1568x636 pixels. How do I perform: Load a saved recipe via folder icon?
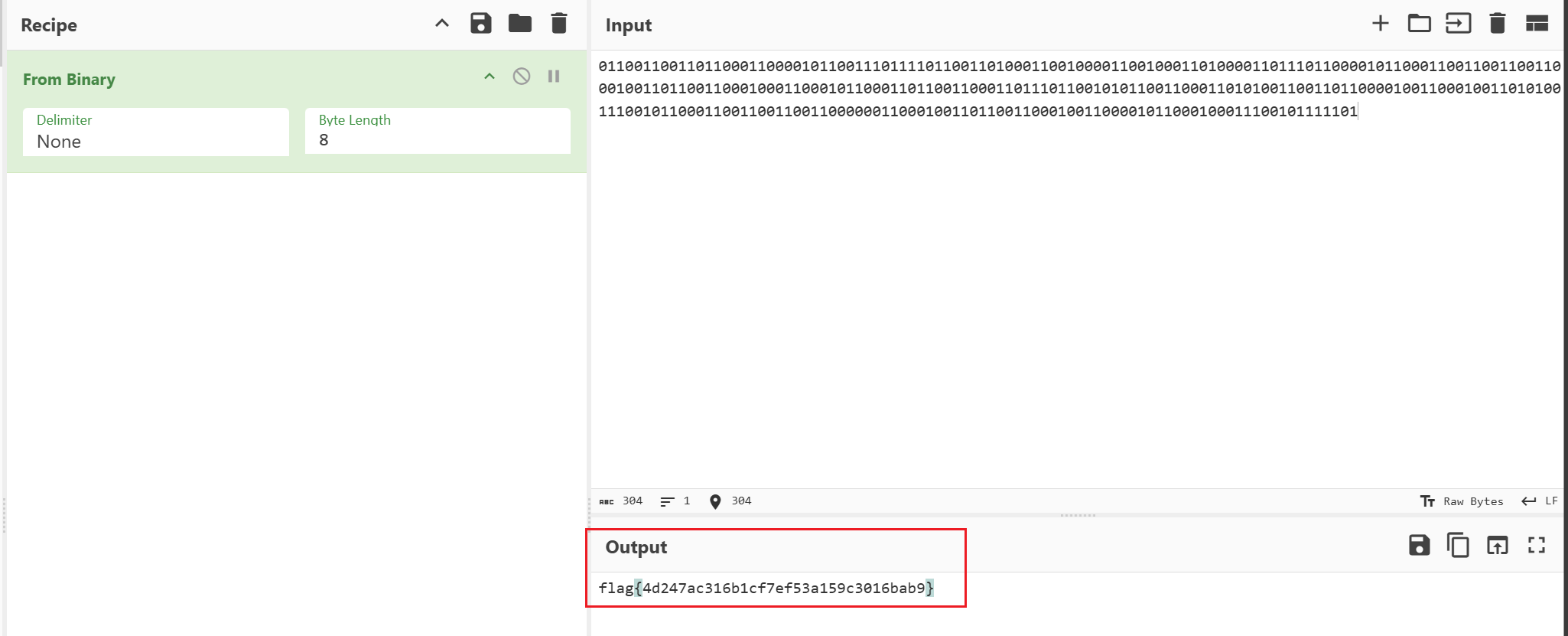click(x=520, y=24)
